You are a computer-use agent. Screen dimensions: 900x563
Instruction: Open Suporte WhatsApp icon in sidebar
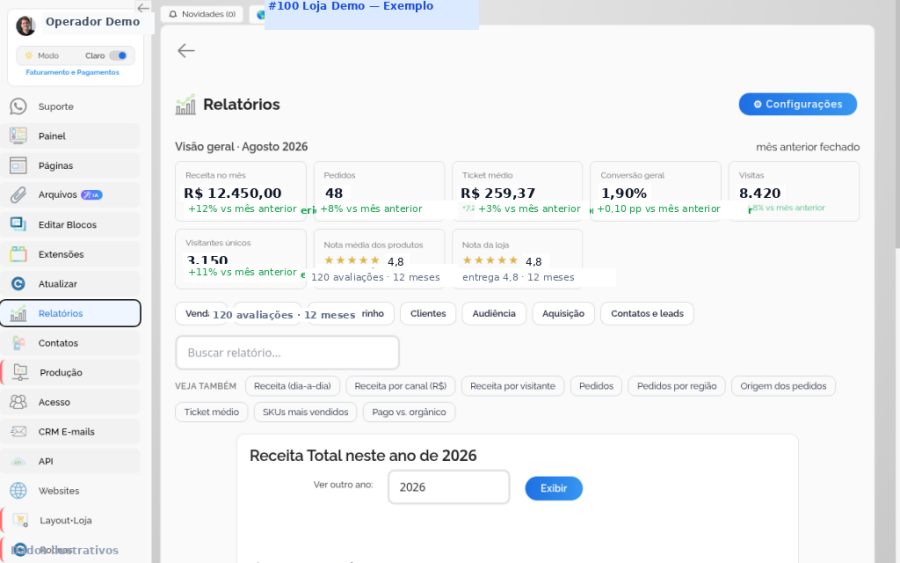click(18, 106)
